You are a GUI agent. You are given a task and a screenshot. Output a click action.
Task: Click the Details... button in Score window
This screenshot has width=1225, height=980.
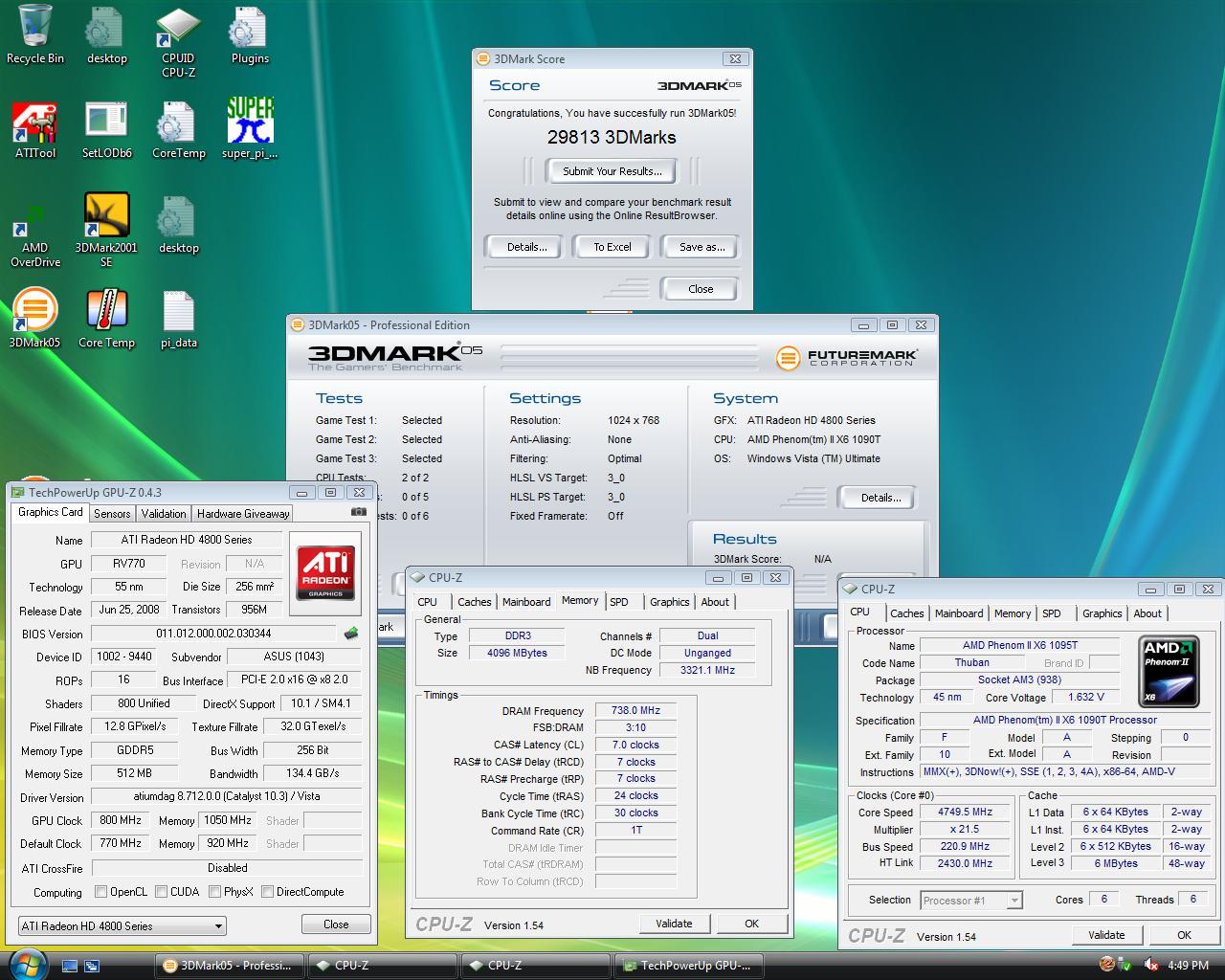525,247
